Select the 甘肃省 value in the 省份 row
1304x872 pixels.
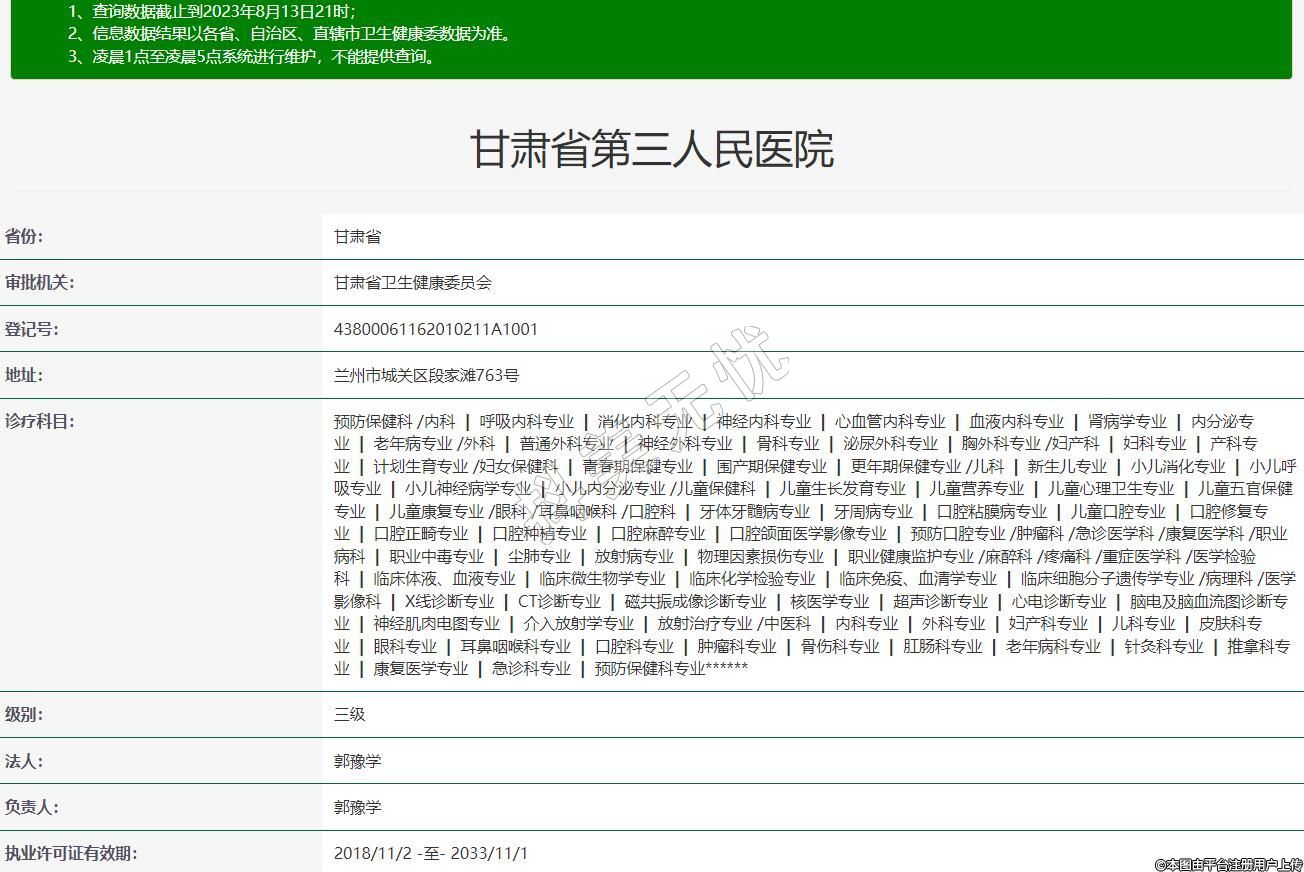357,237
